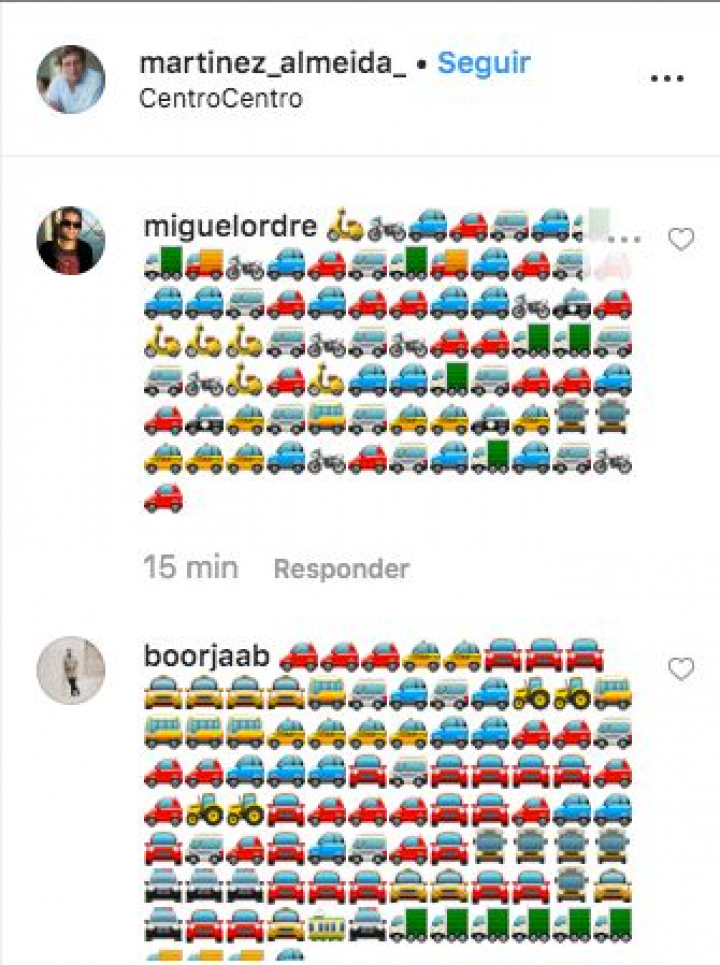Click the first yellow taxi in boorjaab's second line
This screenshot has width=720, height=965.
point(163,694)
